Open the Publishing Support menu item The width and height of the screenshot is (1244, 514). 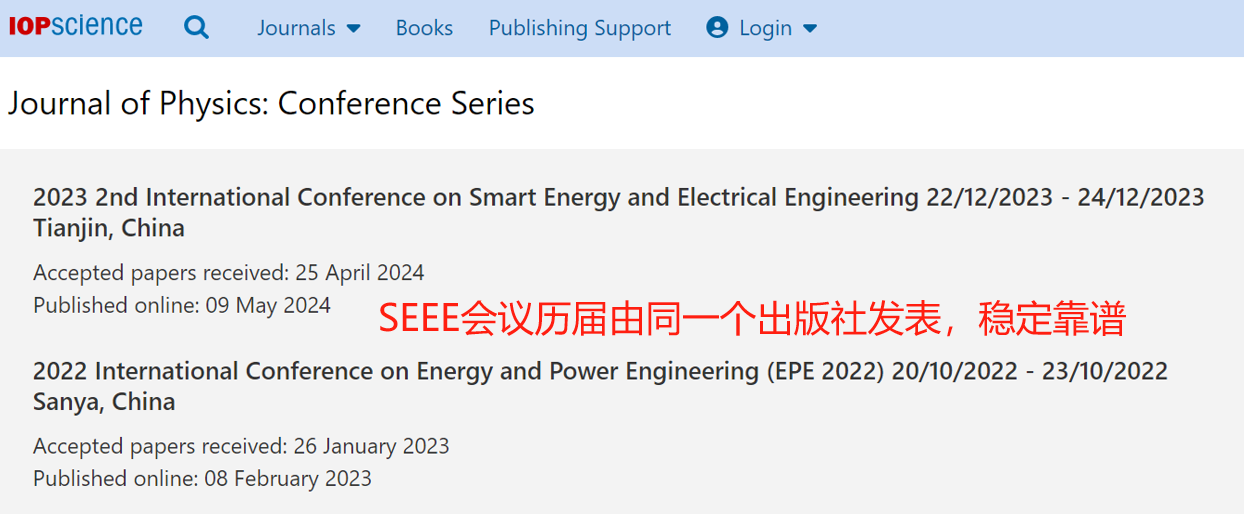580,28
